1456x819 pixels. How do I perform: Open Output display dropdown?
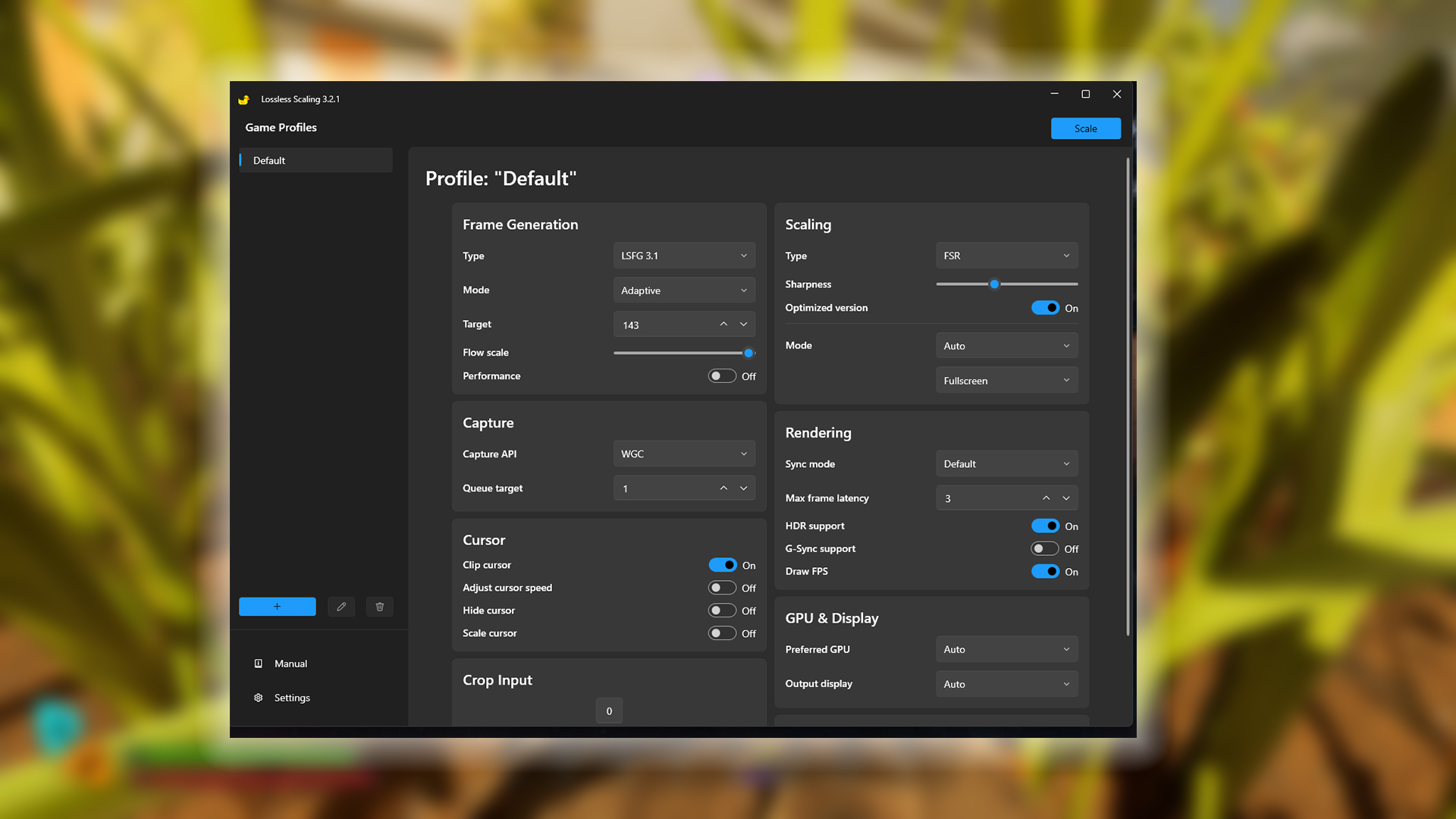pyautogui.click(x=1007, y=684)
